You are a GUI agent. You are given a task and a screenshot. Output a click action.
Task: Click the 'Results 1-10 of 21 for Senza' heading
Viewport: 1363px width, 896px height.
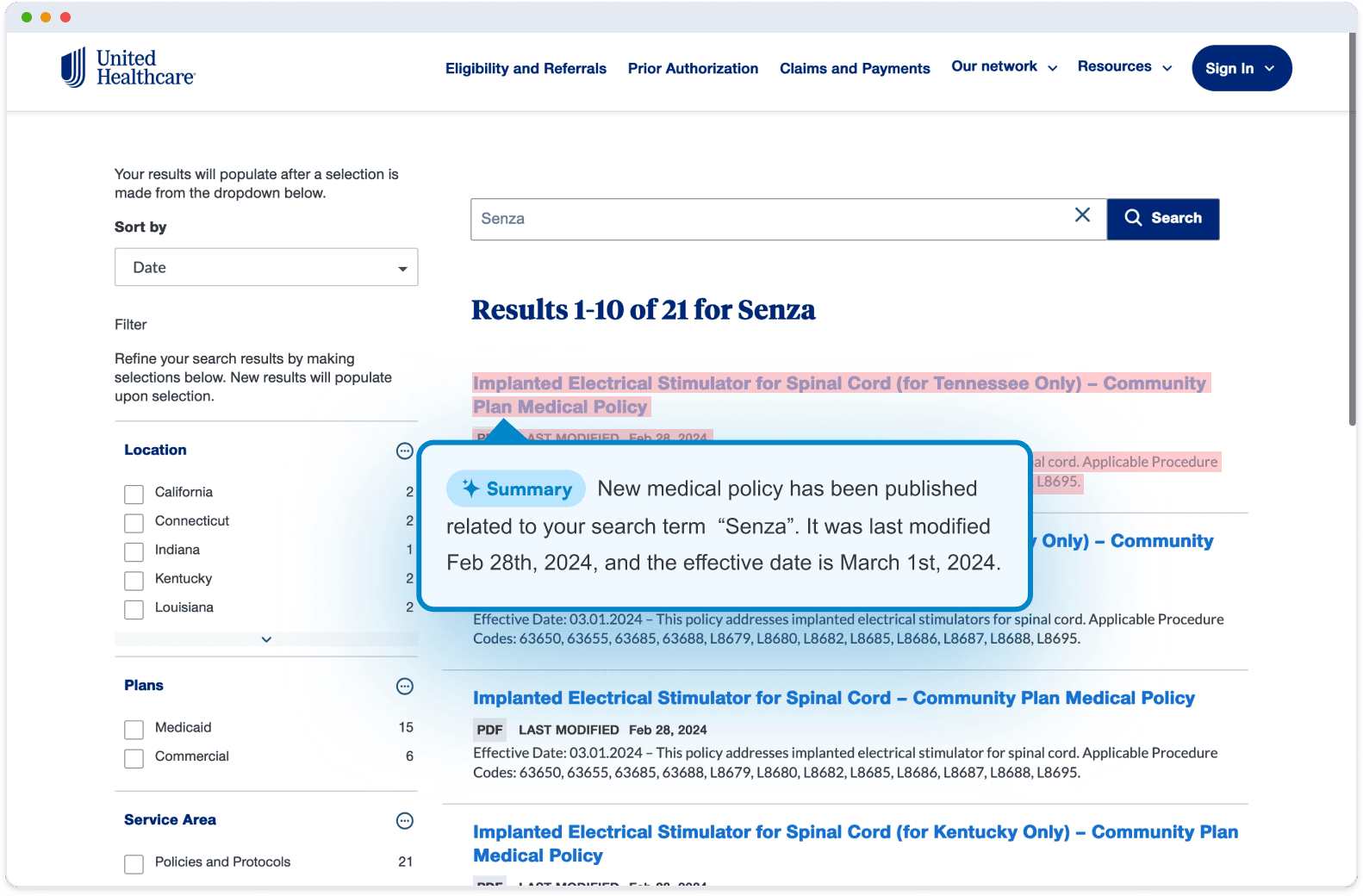click(x=643, y=309)
